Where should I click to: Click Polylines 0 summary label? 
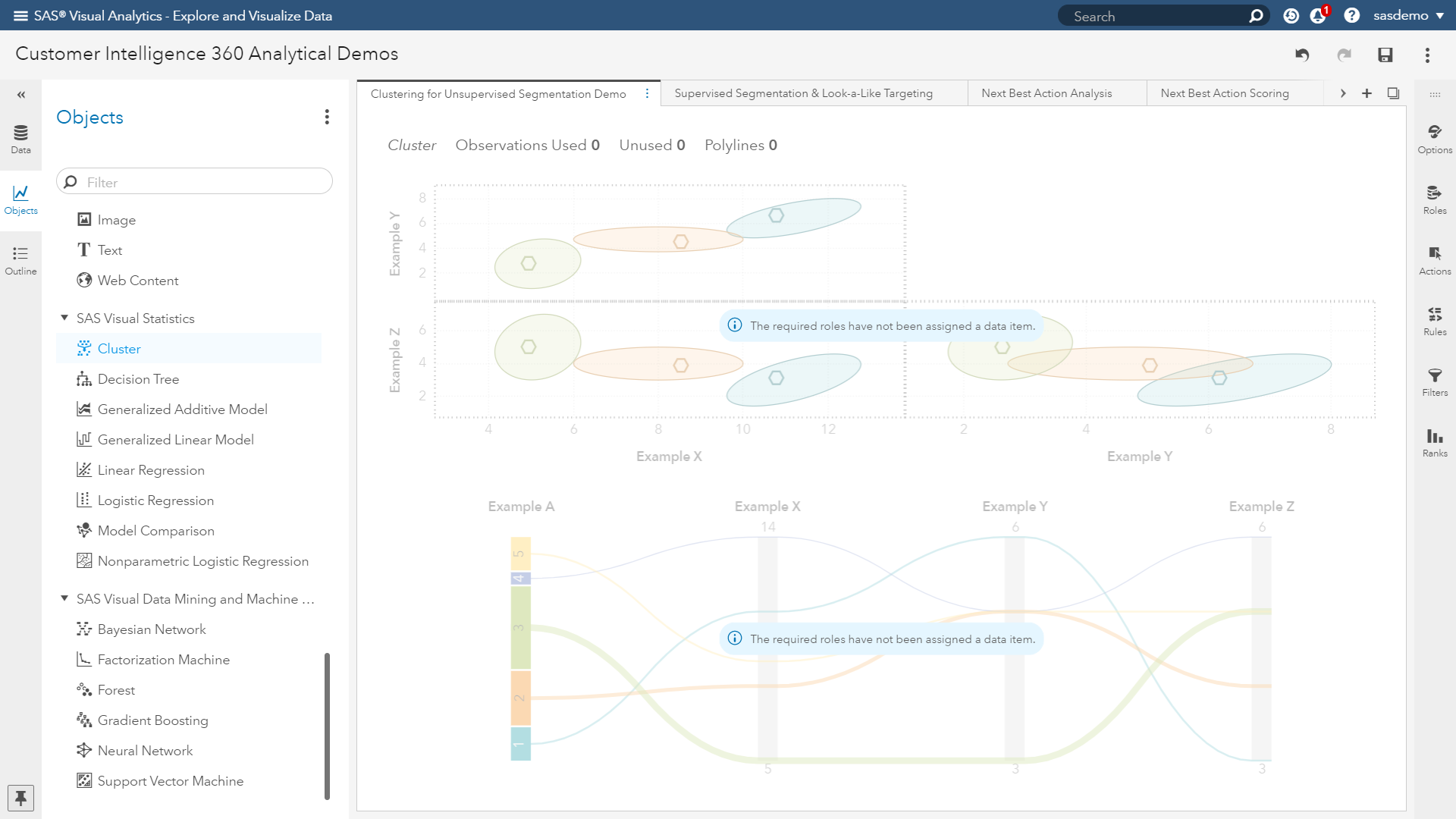(x=741, y=145)
